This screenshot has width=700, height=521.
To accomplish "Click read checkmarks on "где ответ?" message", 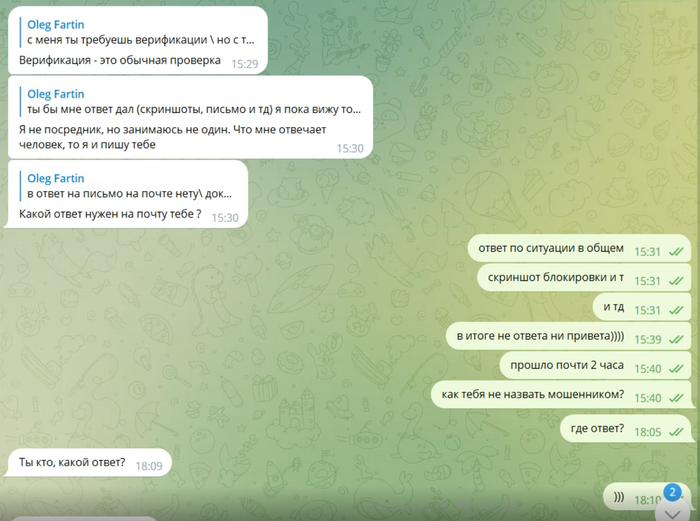I will [x=676, y=432].
